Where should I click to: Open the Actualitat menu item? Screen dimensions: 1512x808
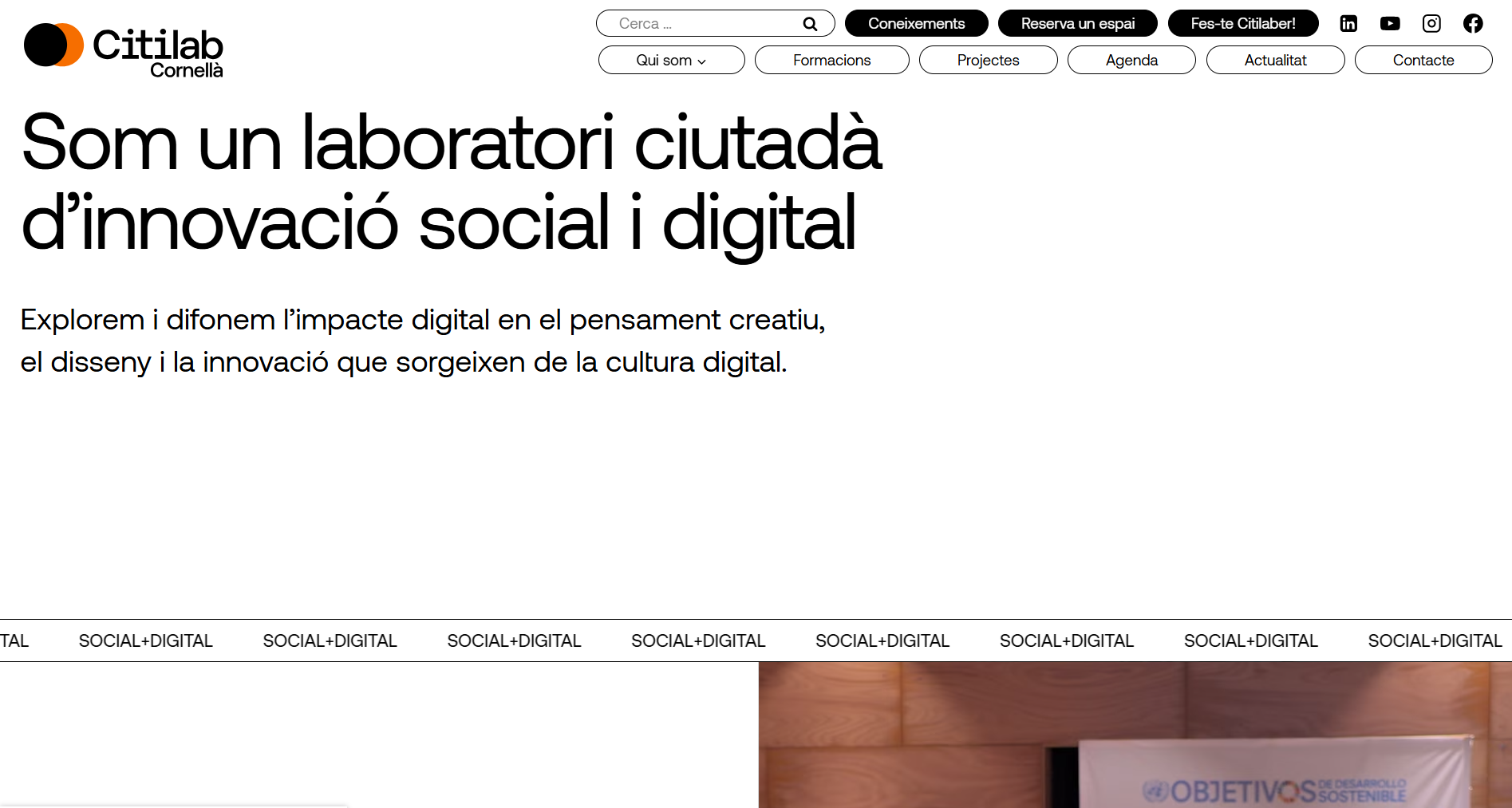pyautogui.click(x=1275, y=60)
